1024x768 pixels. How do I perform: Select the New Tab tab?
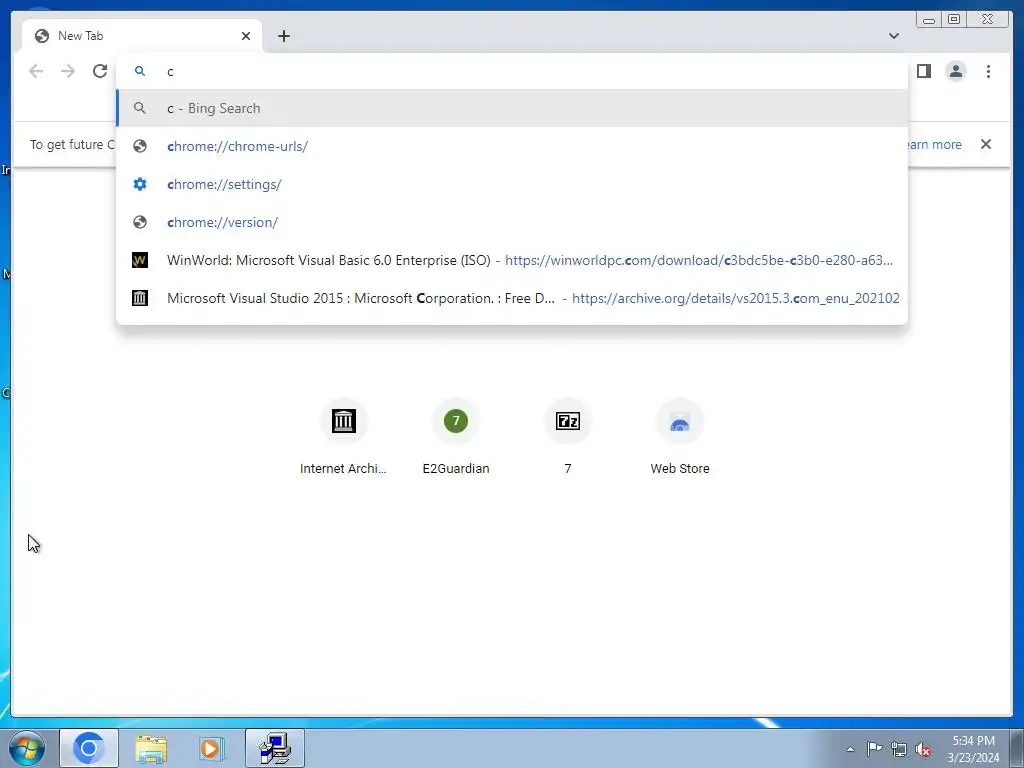pos(142,36)
